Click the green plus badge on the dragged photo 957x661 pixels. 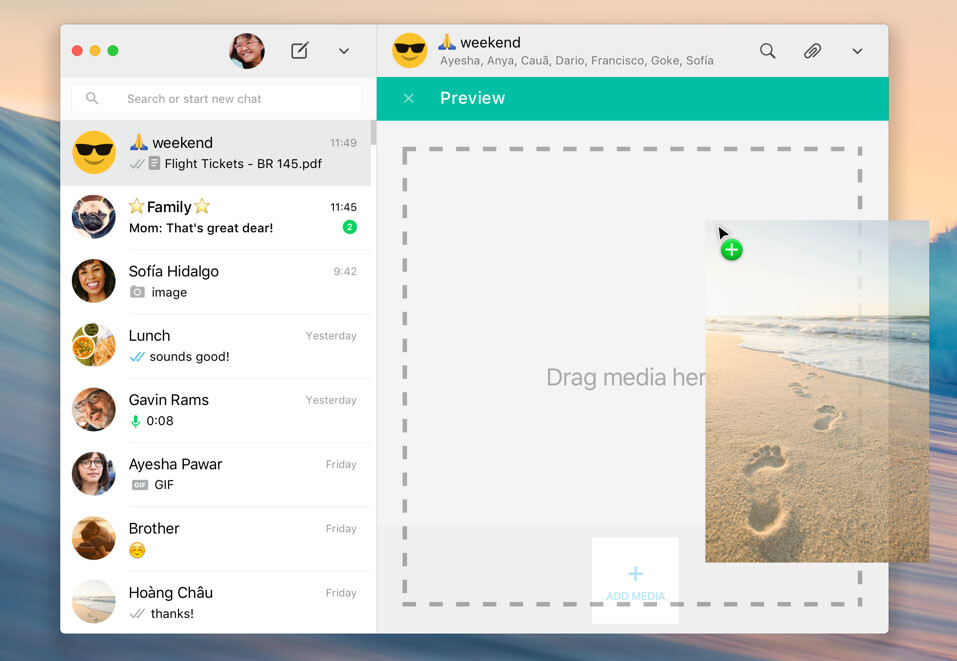[x=731, y=249]
